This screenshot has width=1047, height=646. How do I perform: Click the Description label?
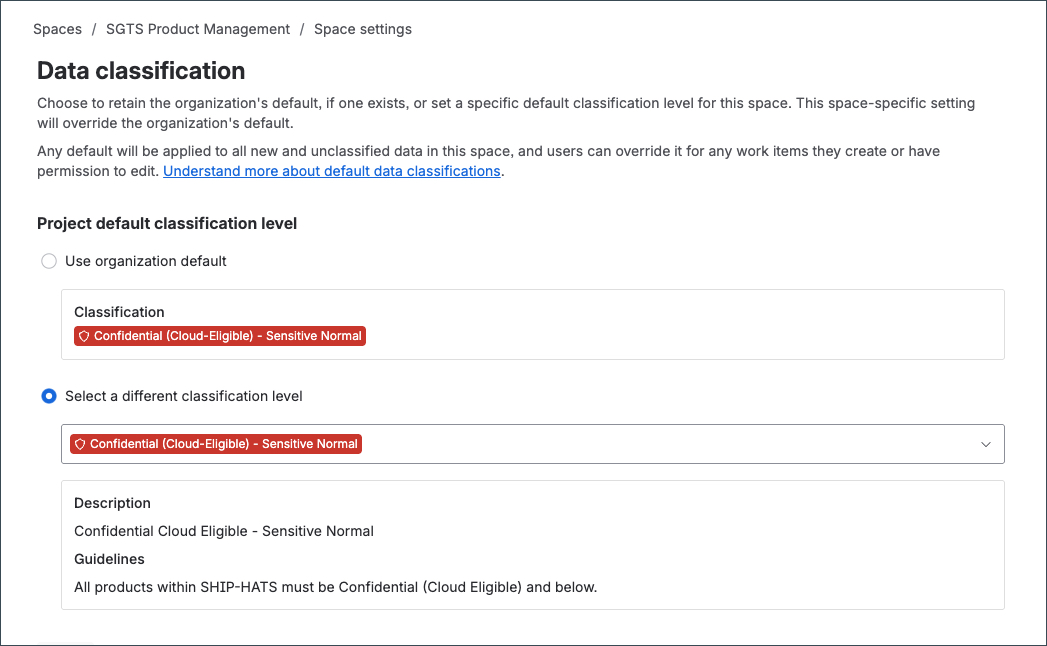[x=112, y=503]
